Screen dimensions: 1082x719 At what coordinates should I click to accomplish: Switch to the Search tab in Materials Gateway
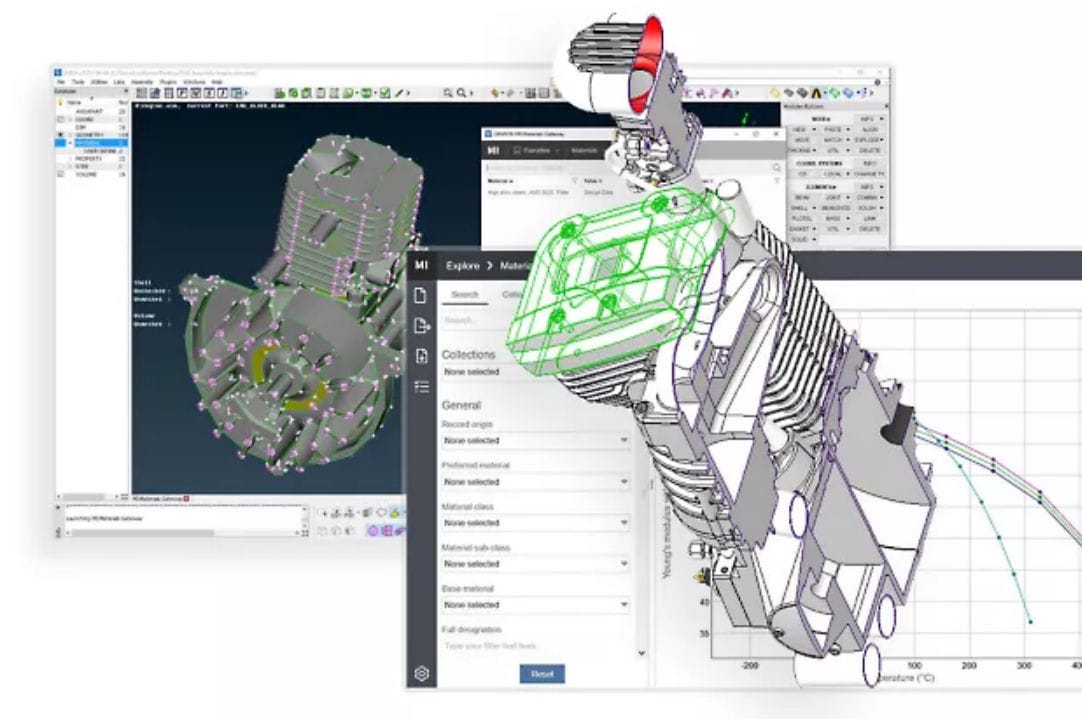[x=463, y=295]
